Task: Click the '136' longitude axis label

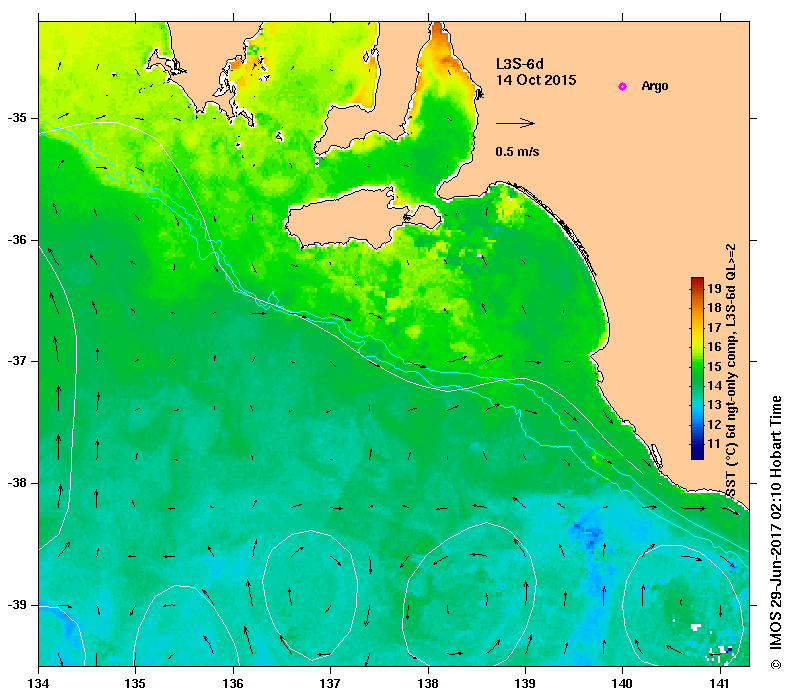Action: pyautogui.click(x=233, y=684)
